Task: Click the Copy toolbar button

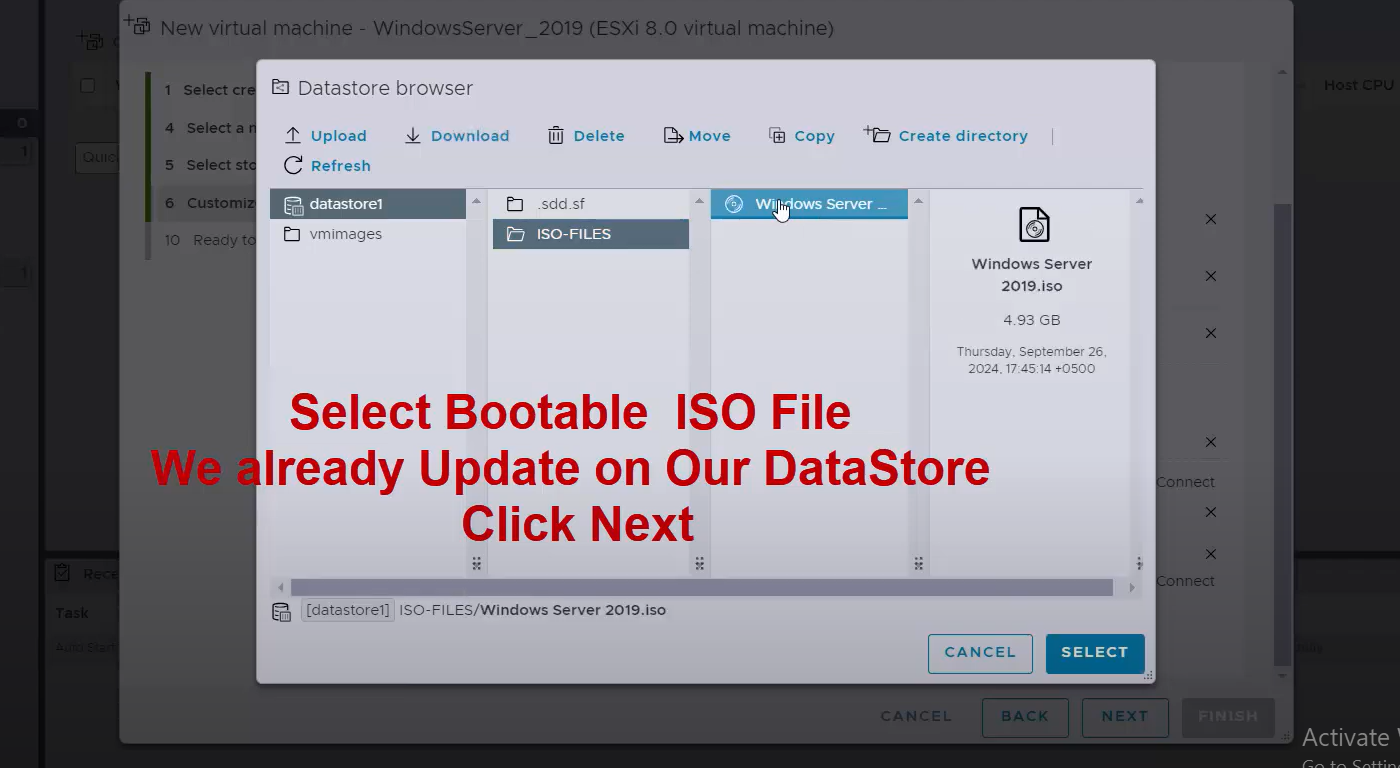Action: 802,136
